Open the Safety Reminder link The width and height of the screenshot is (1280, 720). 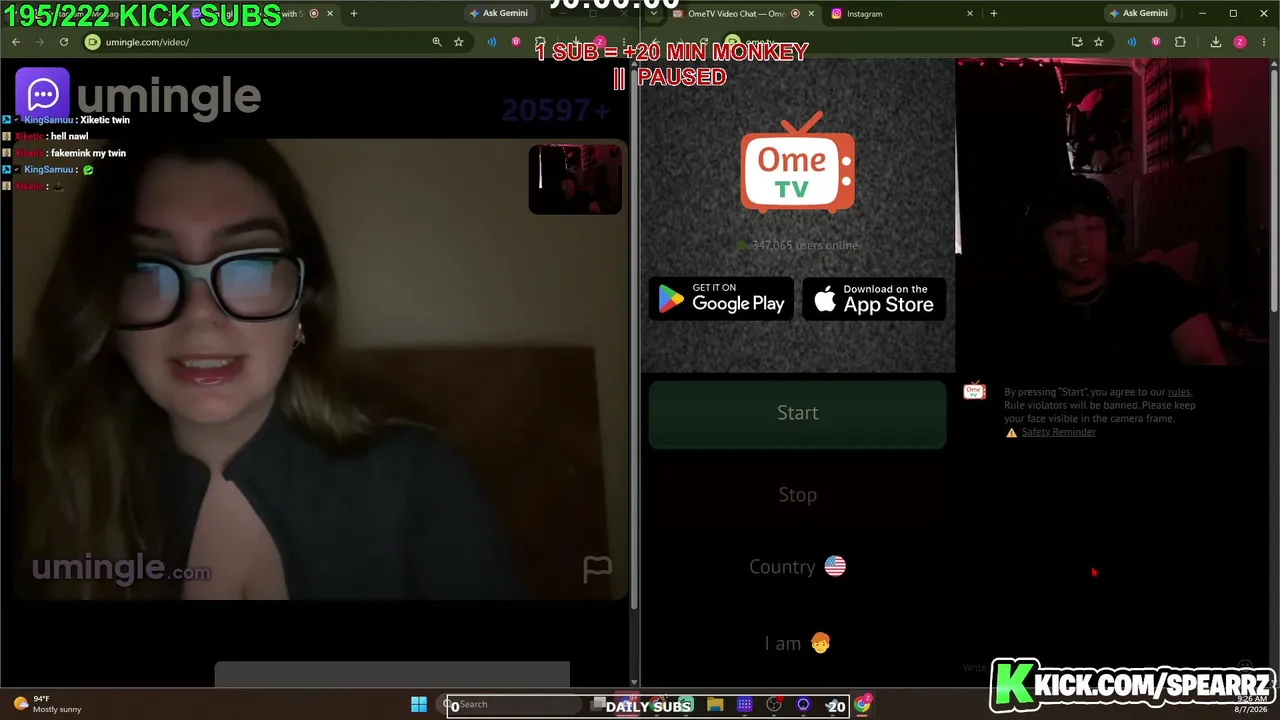pyautogui.click(x=1058, y=432)
